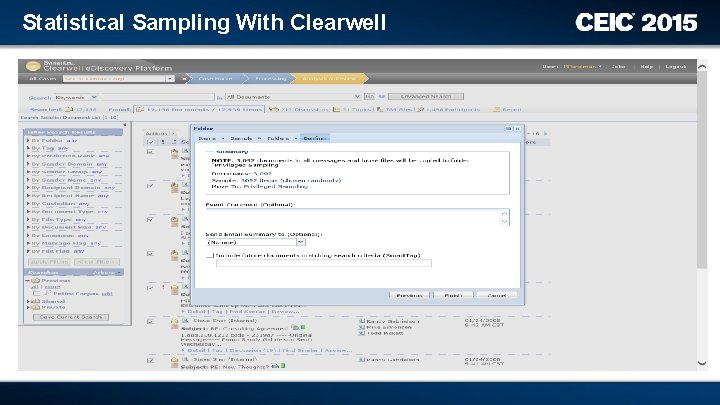Viewport: 720px width, 405px height.
Task: Select the Analysis & Review workflow tab
Action: pos(329,79)
